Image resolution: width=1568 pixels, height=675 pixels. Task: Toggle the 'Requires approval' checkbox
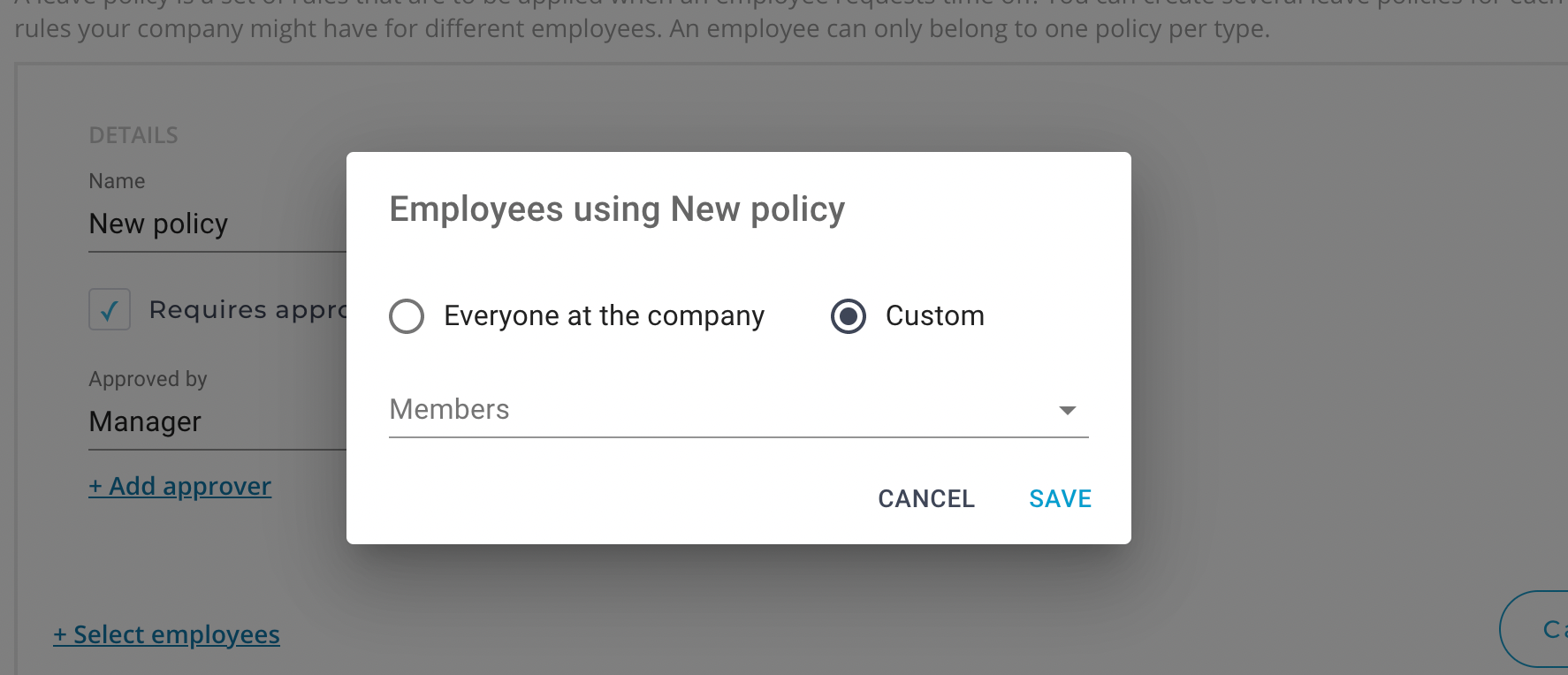[x=110, y=310]
